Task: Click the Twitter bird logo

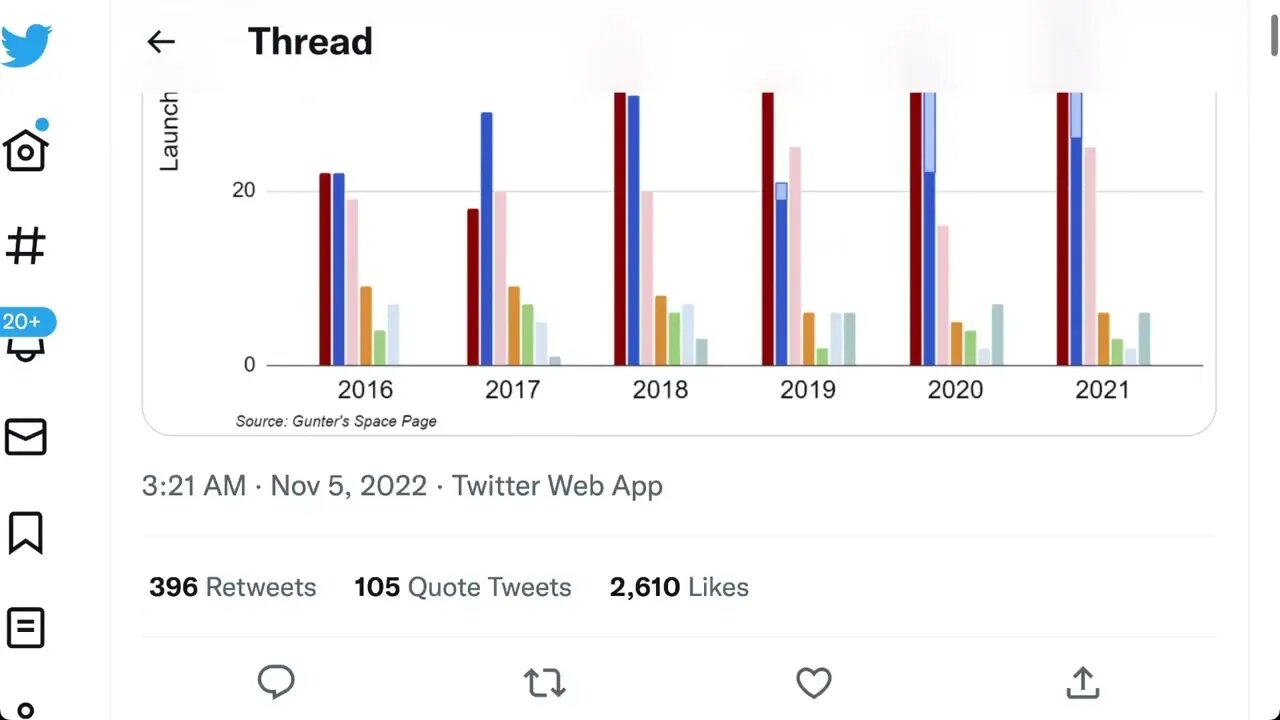Action: coord(27,46)
